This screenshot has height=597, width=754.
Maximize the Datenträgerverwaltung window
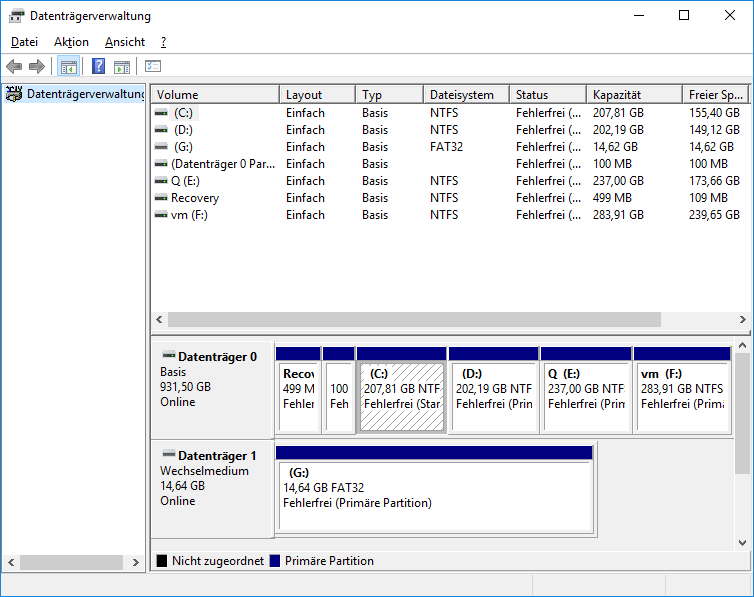click(x=684, y=15)
